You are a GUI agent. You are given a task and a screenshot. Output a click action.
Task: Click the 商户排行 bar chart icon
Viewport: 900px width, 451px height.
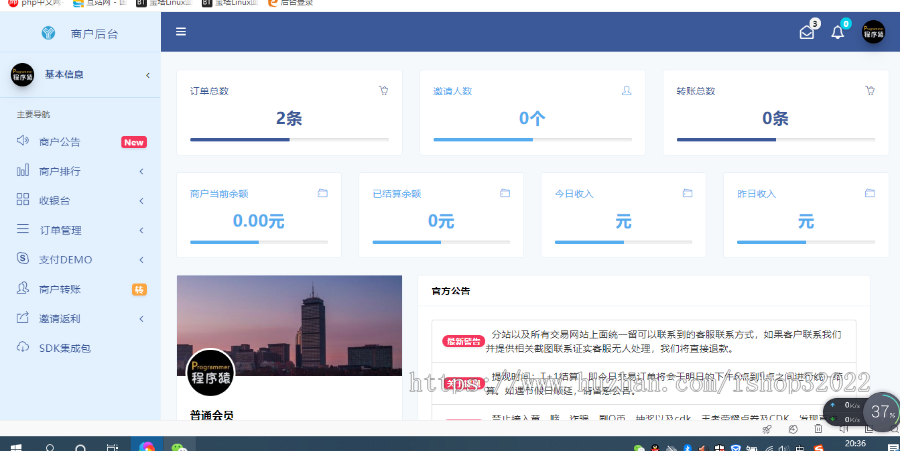pos(22,170)
